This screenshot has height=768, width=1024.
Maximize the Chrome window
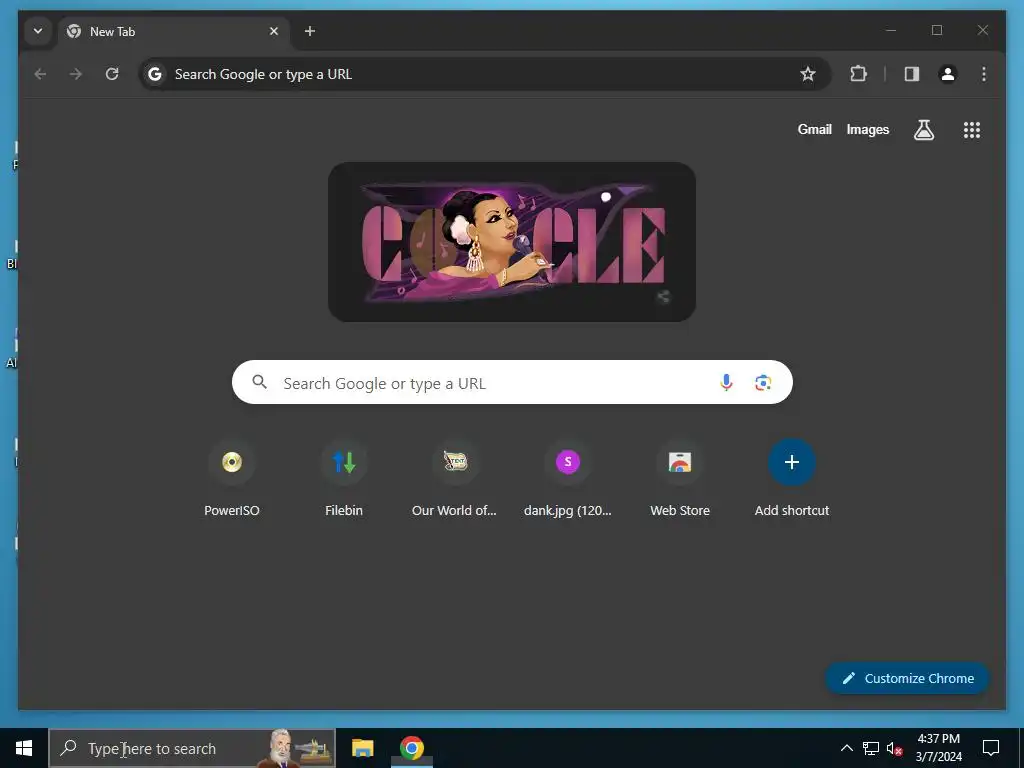[x=936, y=30]
